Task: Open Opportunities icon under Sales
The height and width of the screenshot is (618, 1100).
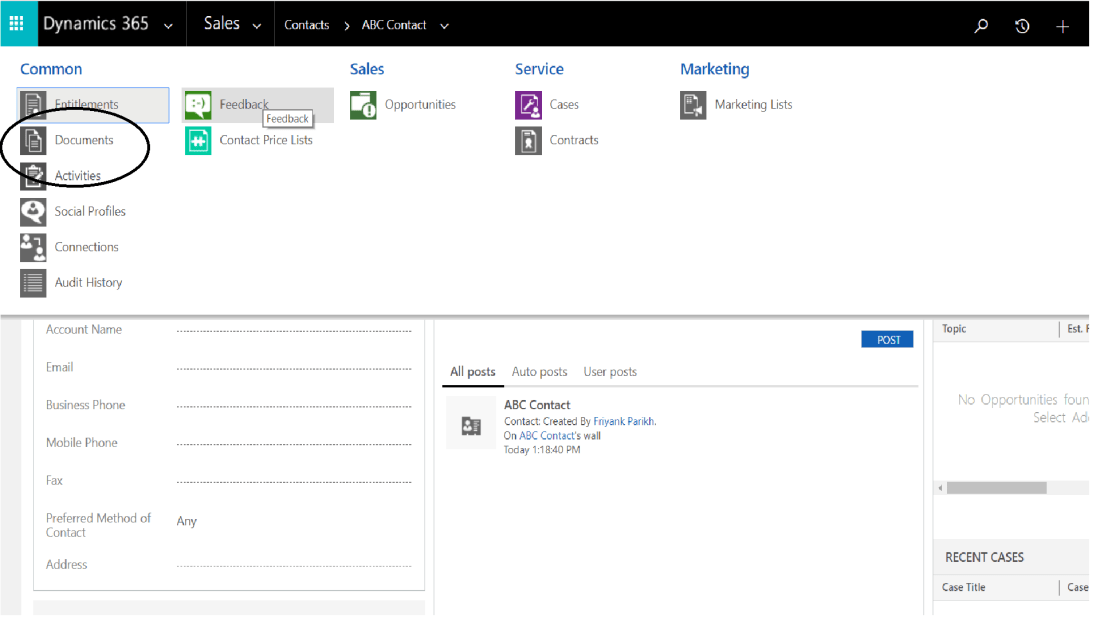Action: pos(363,105)
